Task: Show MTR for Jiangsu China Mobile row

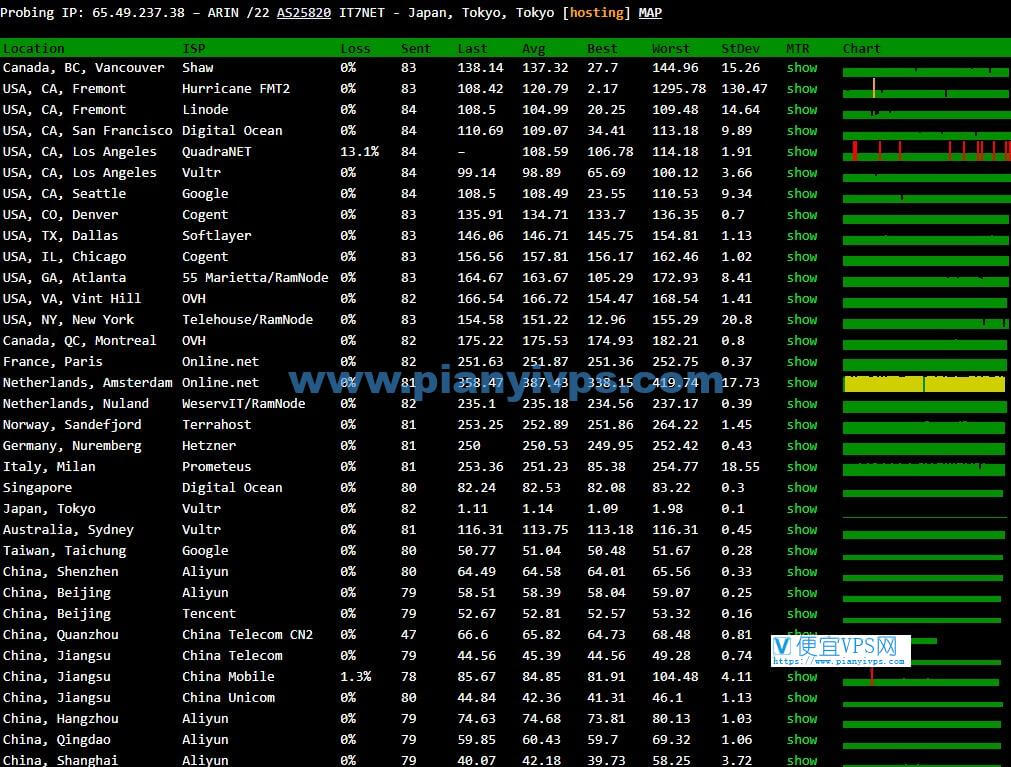Action: (801, 677)
